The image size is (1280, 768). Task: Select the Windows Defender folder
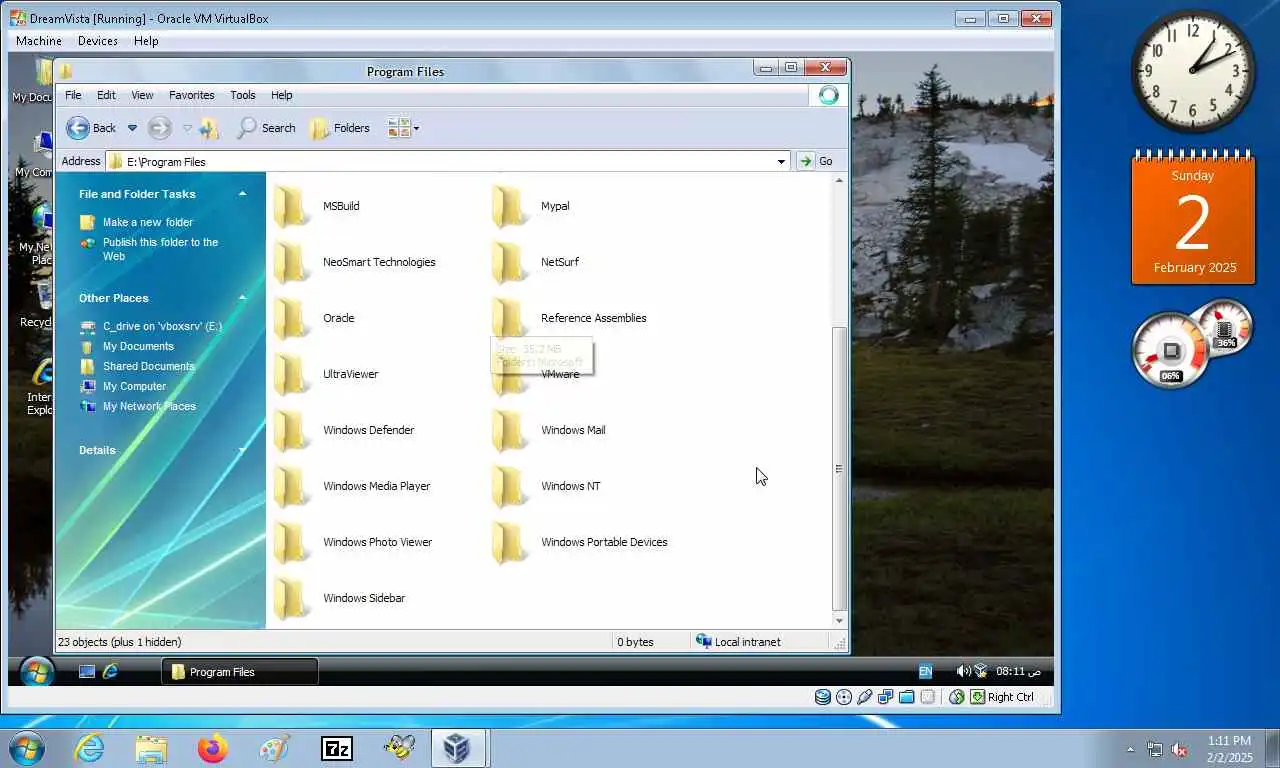[344, 430]
